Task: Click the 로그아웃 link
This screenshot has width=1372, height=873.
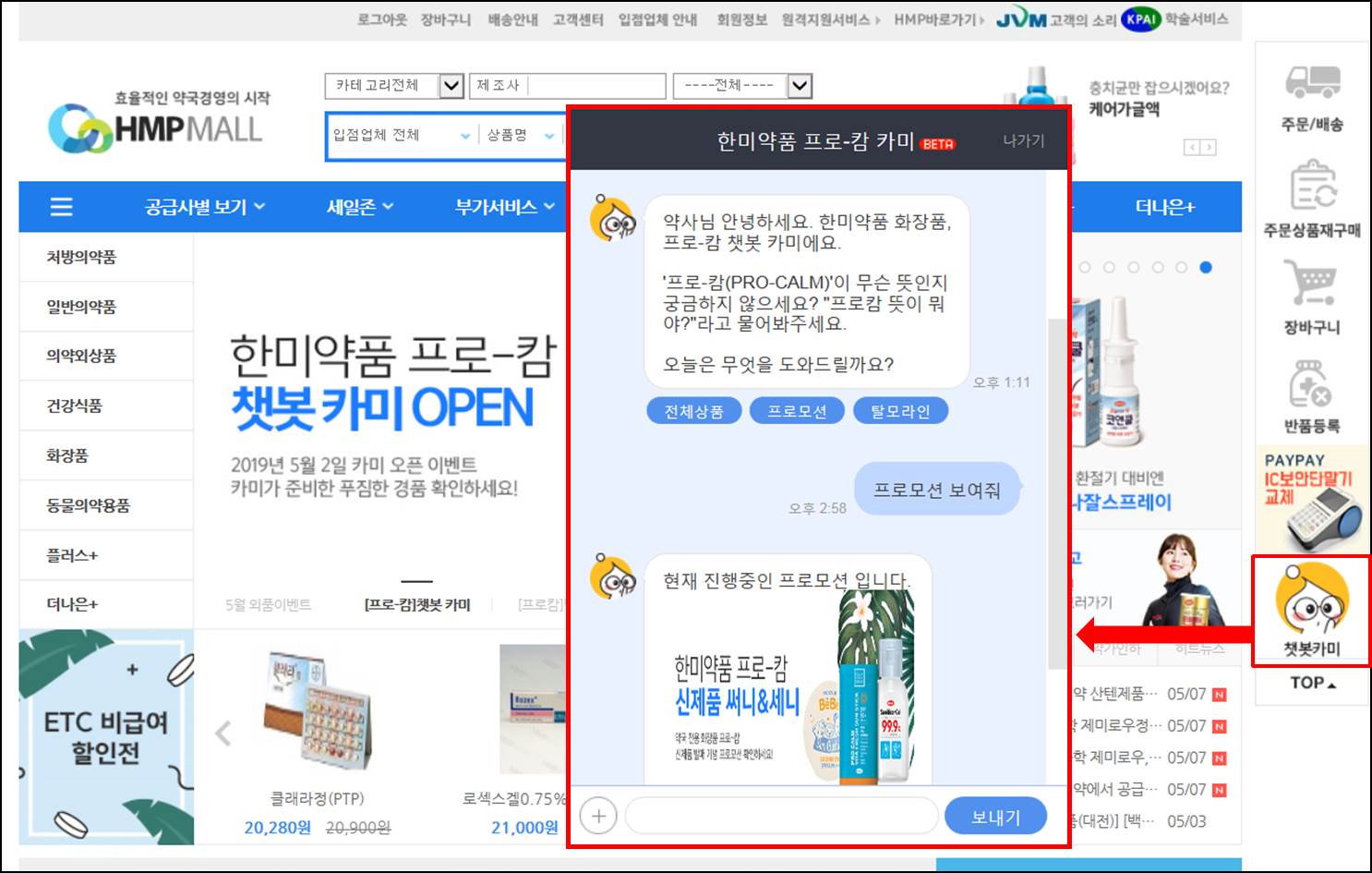Action: click(382, 19)
